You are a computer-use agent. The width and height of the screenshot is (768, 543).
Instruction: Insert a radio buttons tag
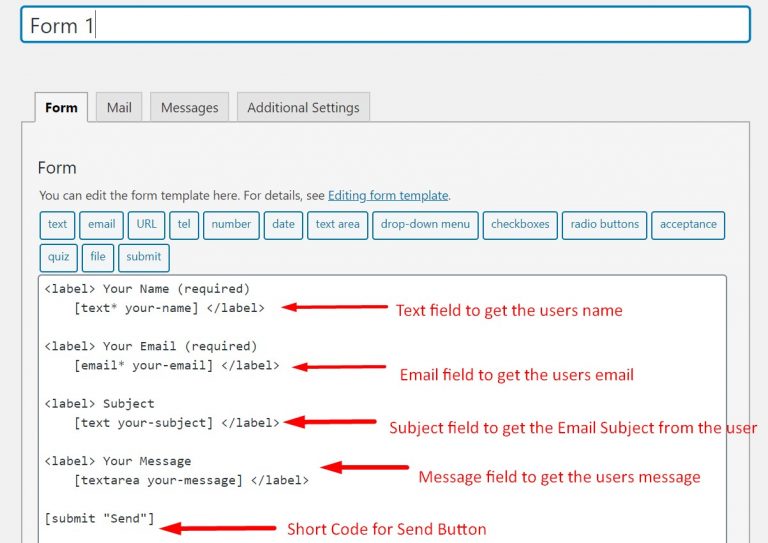(x=604, y=225)
